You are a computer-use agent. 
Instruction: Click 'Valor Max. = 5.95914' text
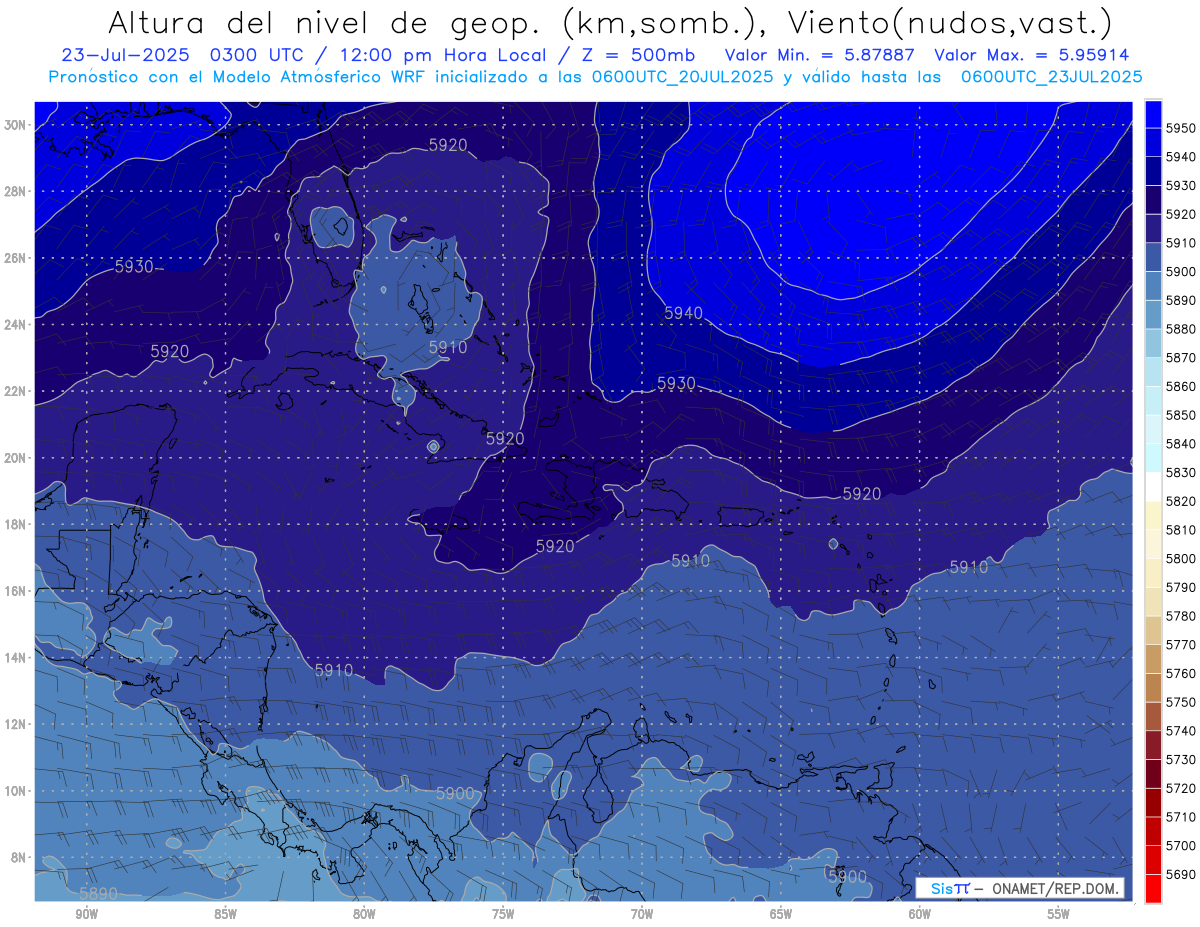(1031, 55)
